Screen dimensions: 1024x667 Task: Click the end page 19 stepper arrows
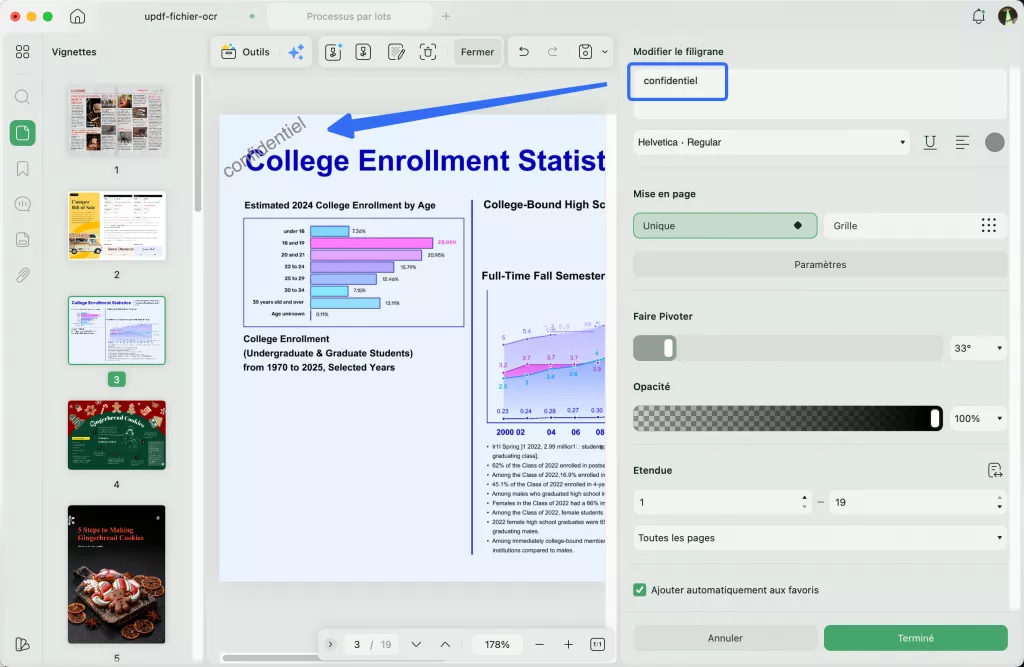coord(999,502)
